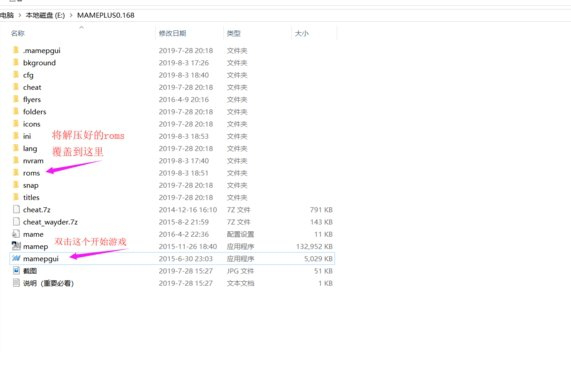Viewport: 571px width, 366px height.
Task: Click the 5,029 KB size value
Action: point(318,259)
